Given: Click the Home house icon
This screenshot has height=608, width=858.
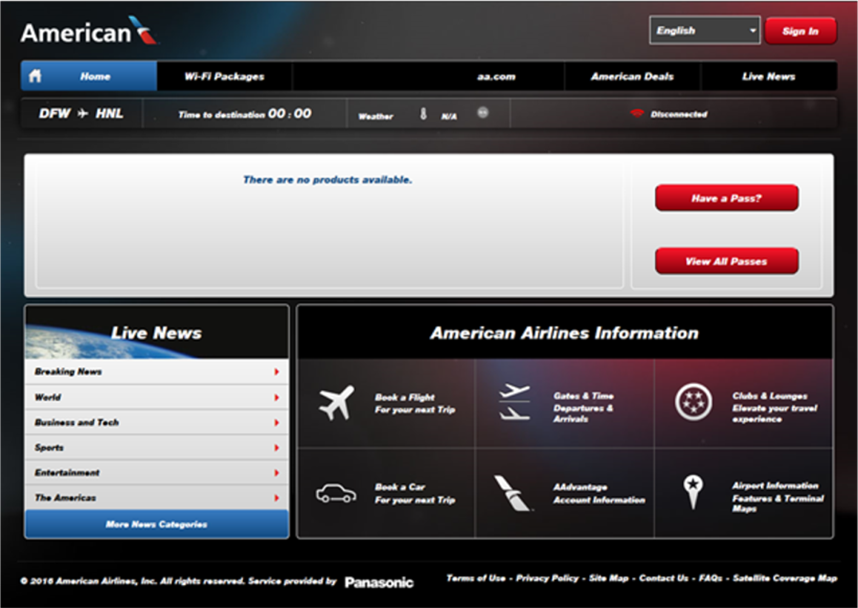Looking at the screenshot, I should point(36,76).
